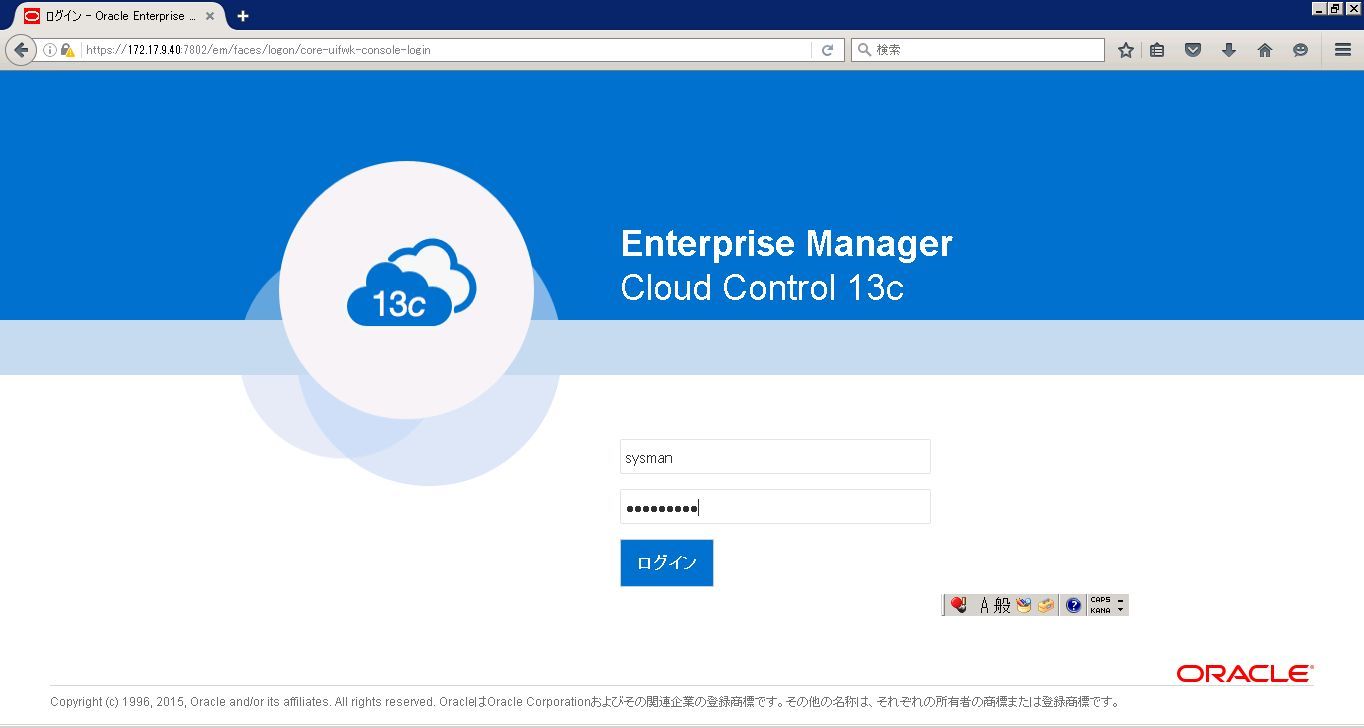Toggle the KANA lock indicator on IME bar
This screenshot has height=728, width=1364.
(1100, 610)
